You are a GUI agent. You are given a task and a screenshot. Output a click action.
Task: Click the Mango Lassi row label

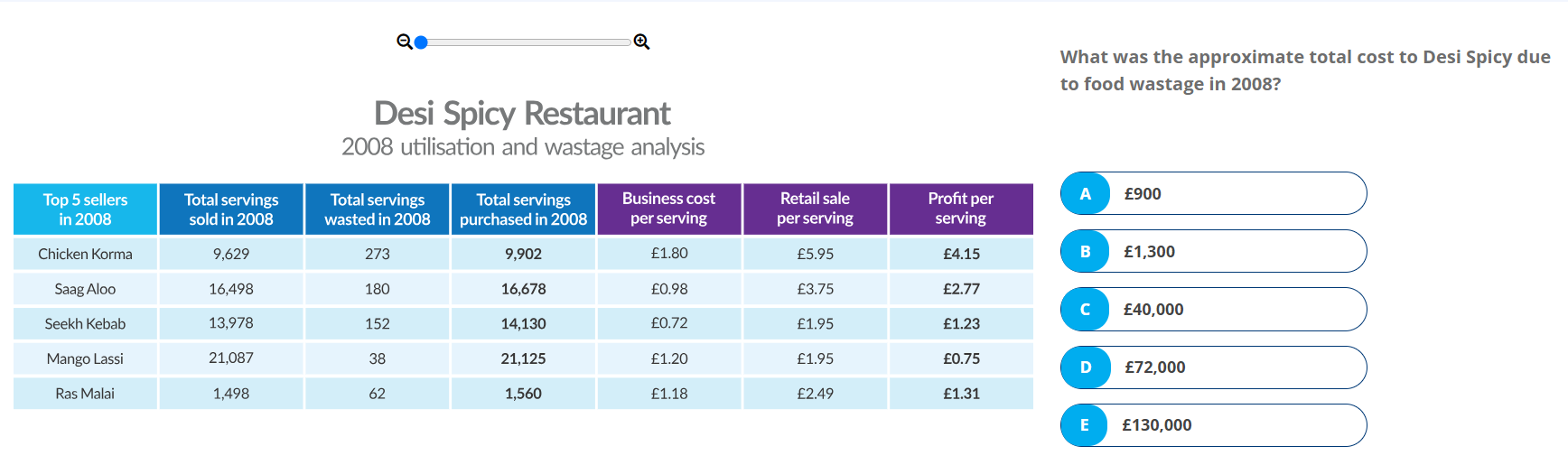(85, 358)
